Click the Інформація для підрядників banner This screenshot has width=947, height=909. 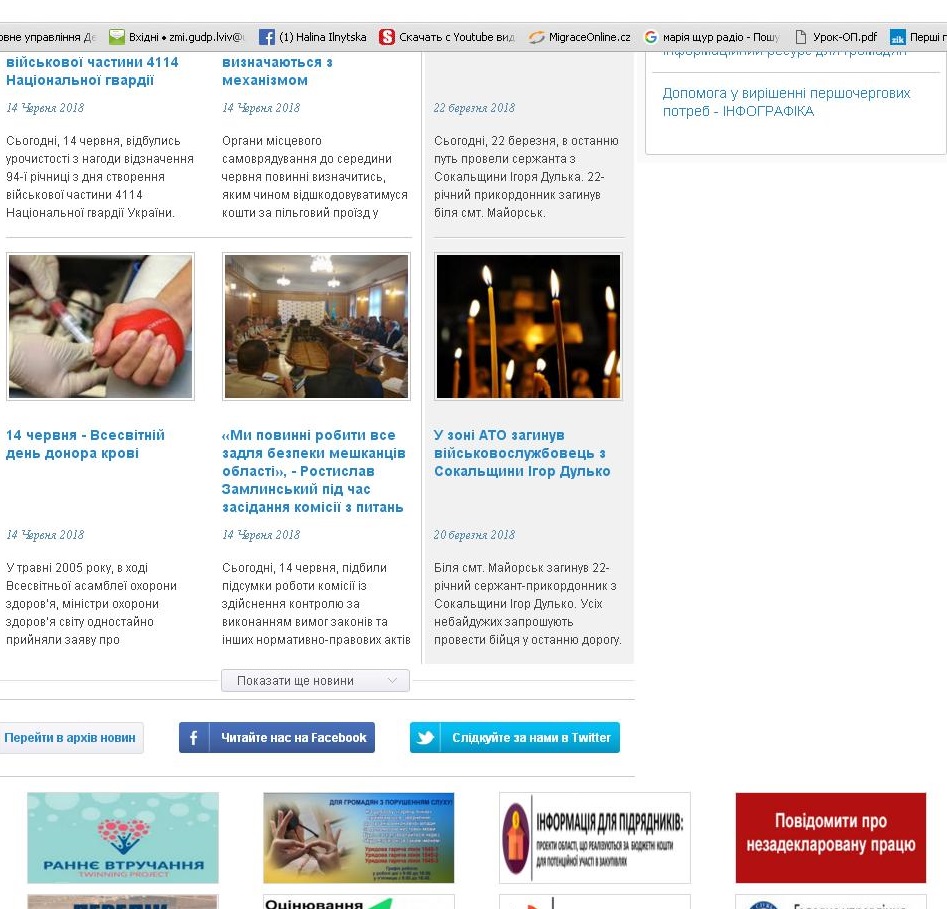(x=595, y=838)
